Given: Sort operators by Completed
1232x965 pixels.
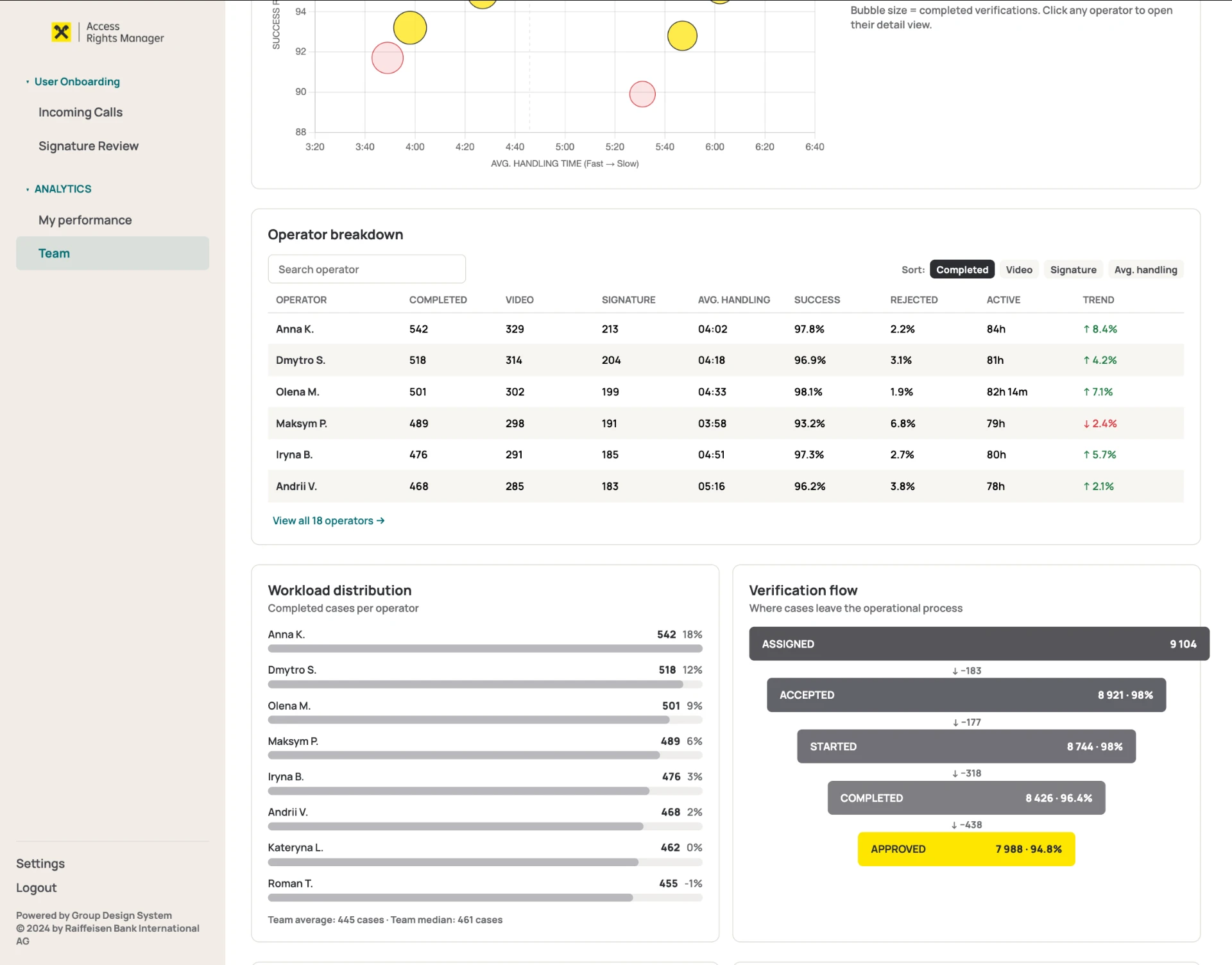Looking at the screenshot, I should click(x=962, y=269).
